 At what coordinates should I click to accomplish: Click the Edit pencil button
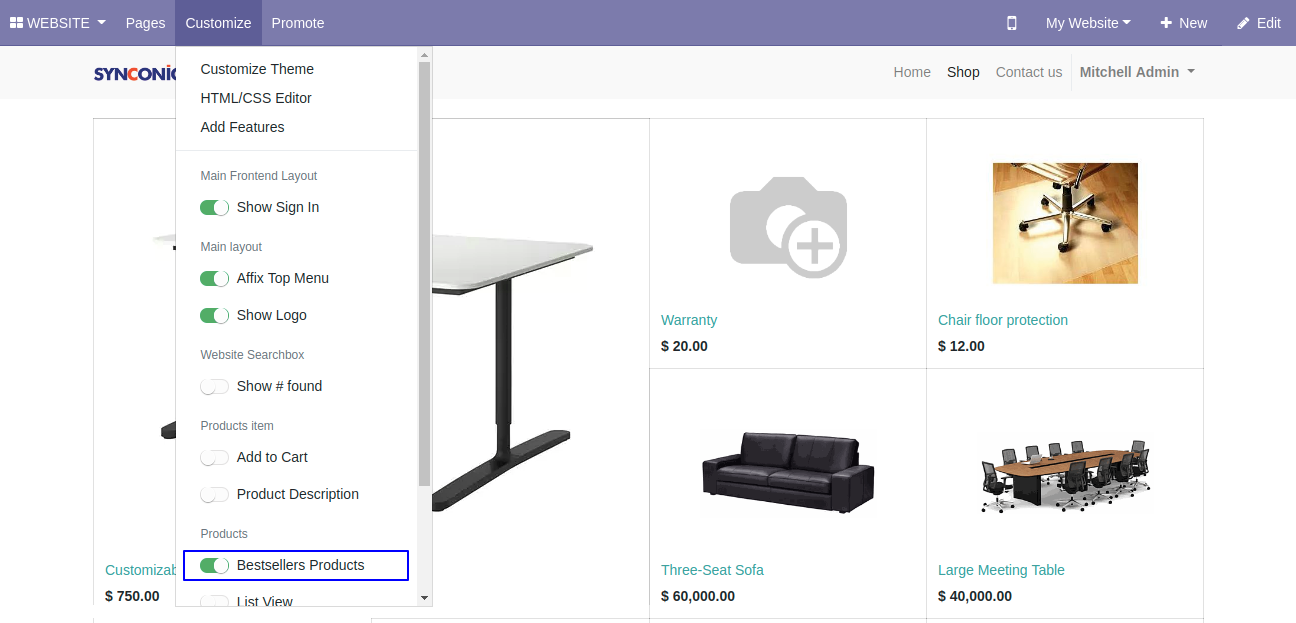(x=1258, y=23)
